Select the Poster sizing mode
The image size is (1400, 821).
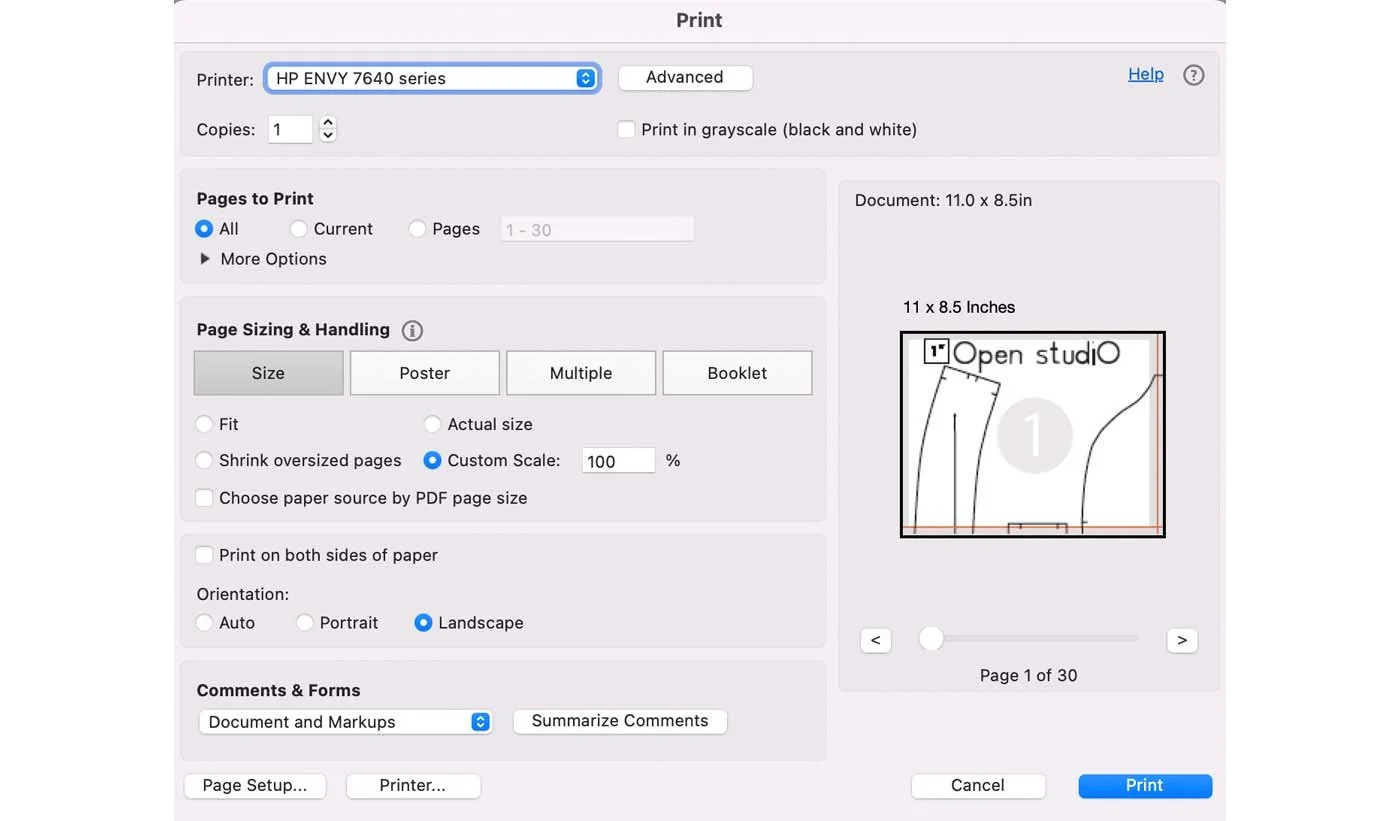[x=424, y=372]
